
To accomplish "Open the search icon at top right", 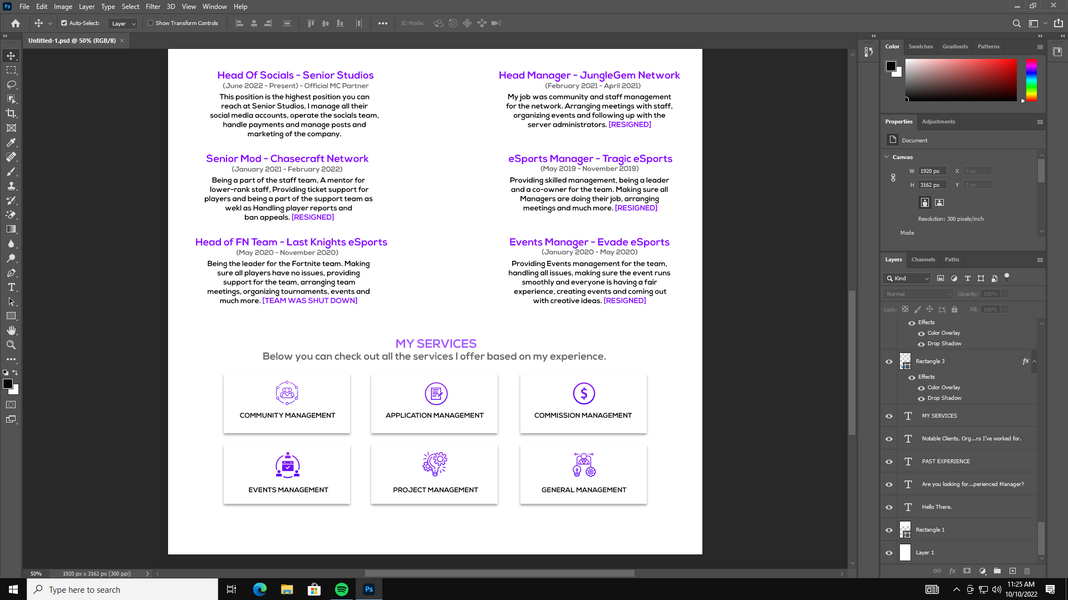I will [x=1016, y=23].
